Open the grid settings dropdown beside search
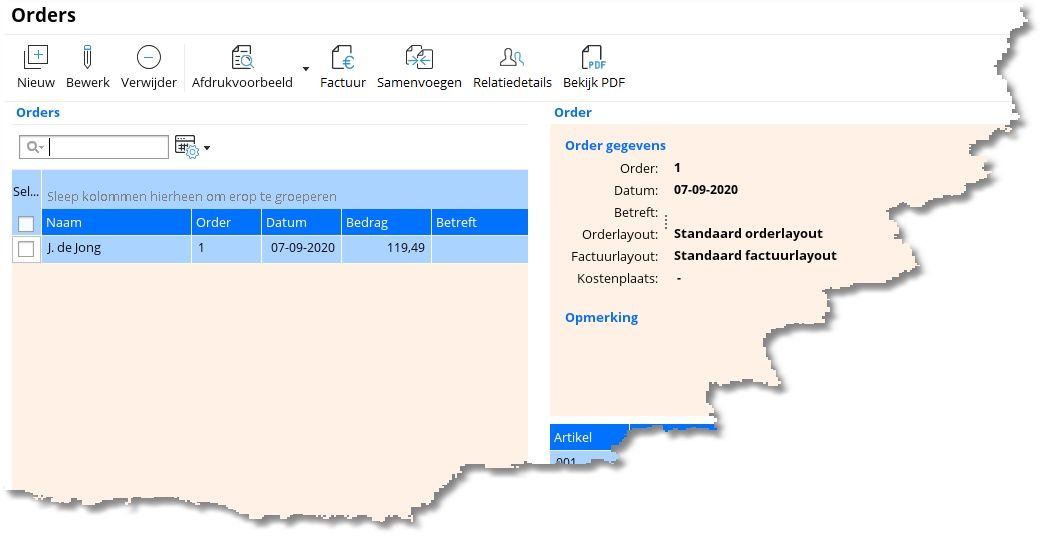1042x543 pixels. 207,149
